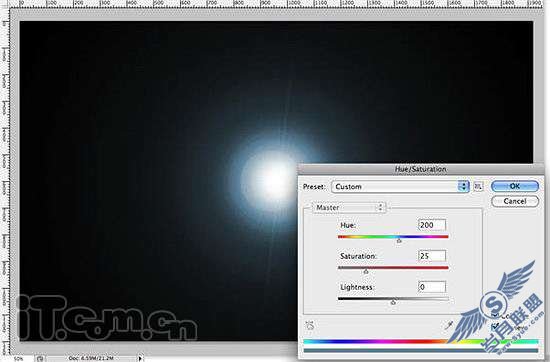Select the eyedropper tool in dialog
This screenshot has height=362, width=550.
pos(449,326)
